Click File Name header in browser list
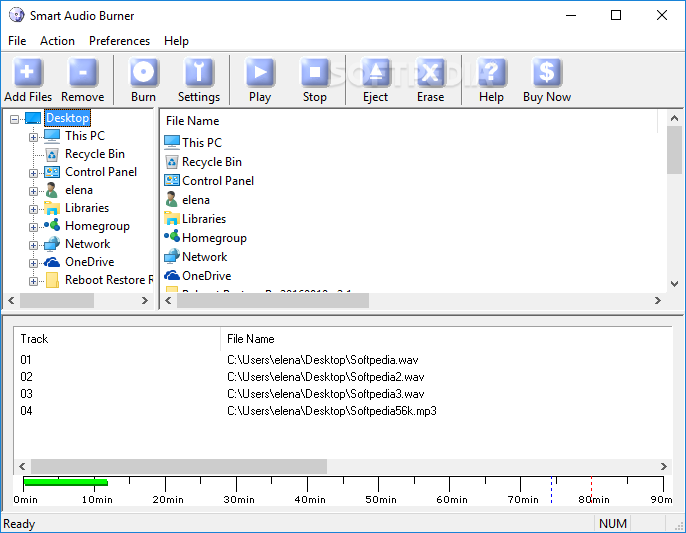The height and width of the screenshot is (533, 686). (x=192, y=121)
